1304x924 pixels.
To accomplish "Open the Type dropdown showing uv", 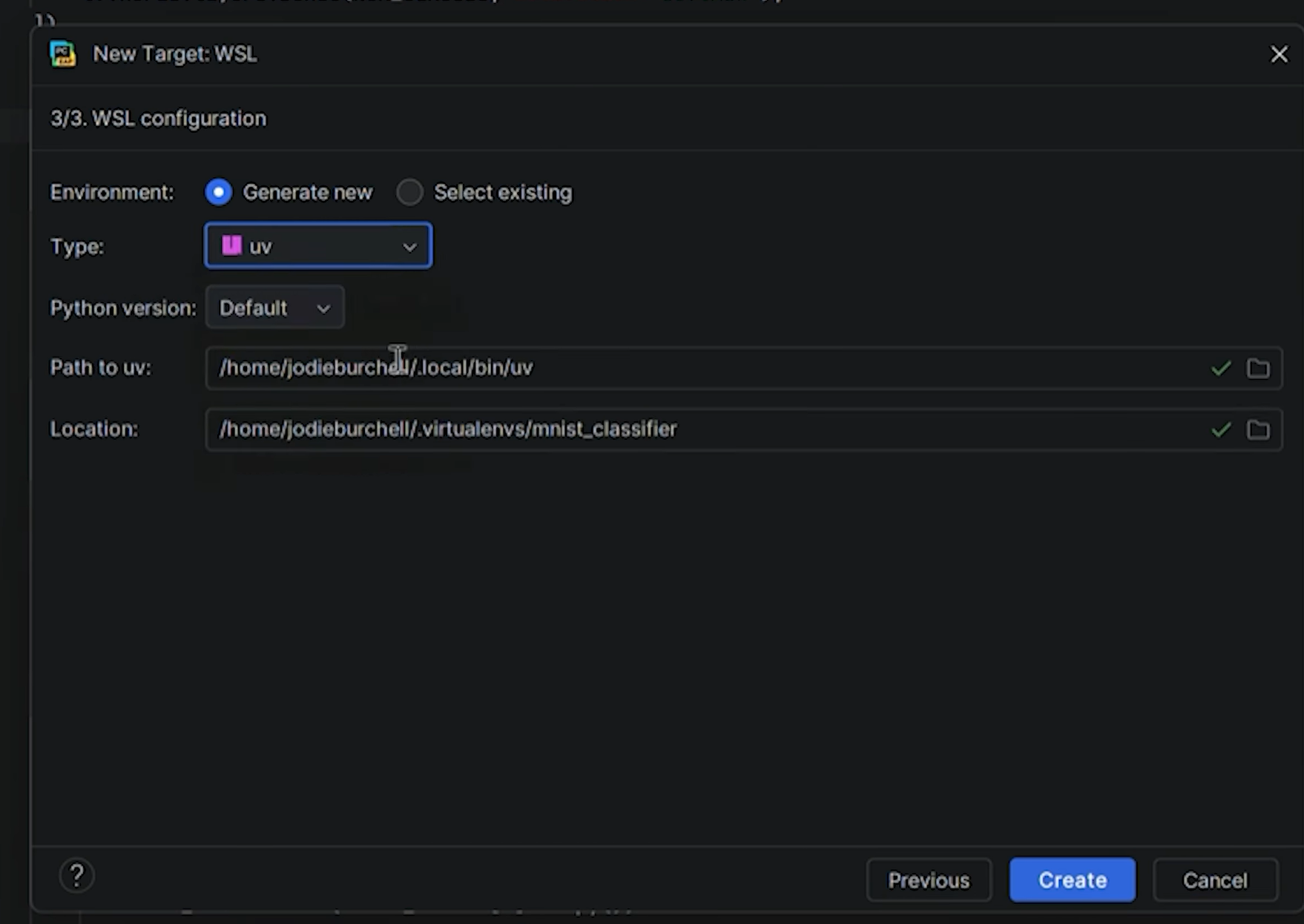I will (318, 246).
